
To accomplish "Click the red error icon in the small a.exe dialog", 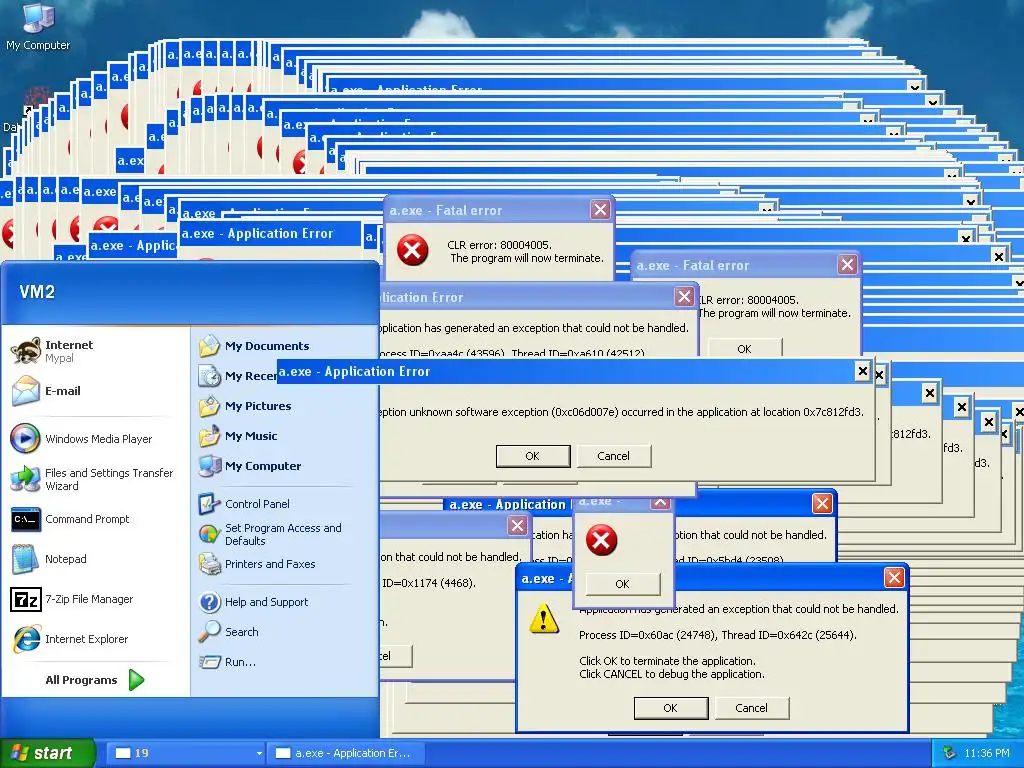I will [x=601, y=540].
